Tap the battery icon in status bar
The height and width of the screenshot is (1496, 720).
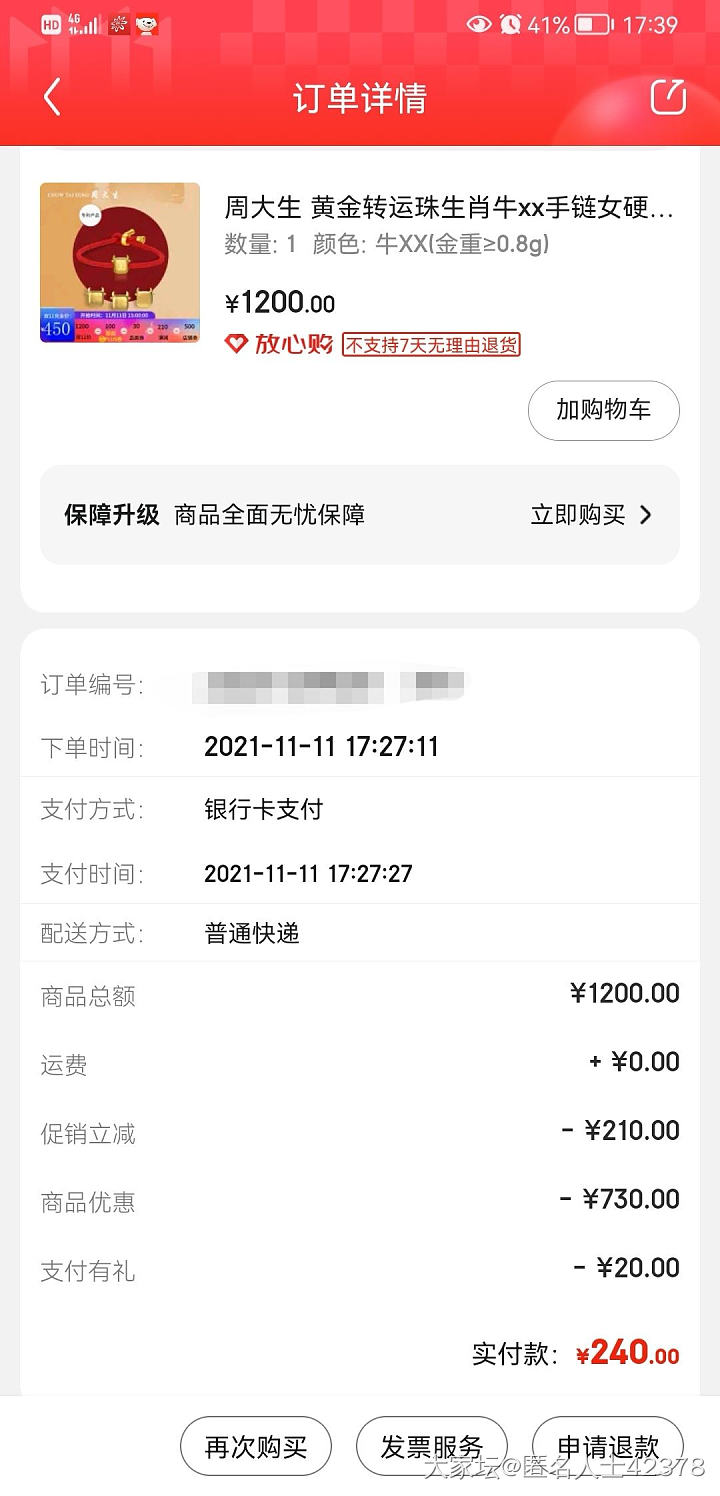coord(593,25)
